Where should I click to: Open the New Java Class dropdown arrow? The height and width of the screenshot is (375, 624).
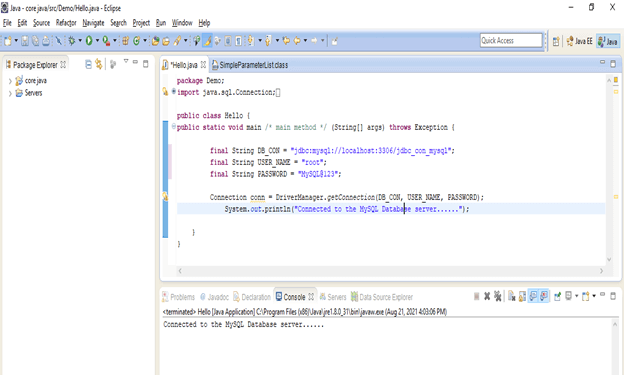click(145, 41)
